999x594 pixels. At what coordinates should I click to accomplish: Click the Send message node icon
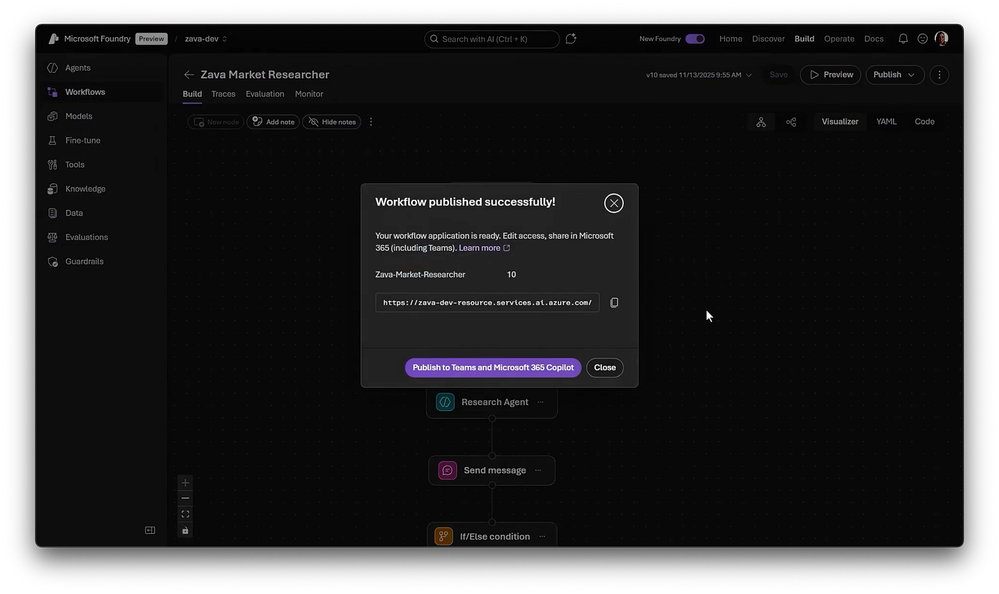pos(447,470)
